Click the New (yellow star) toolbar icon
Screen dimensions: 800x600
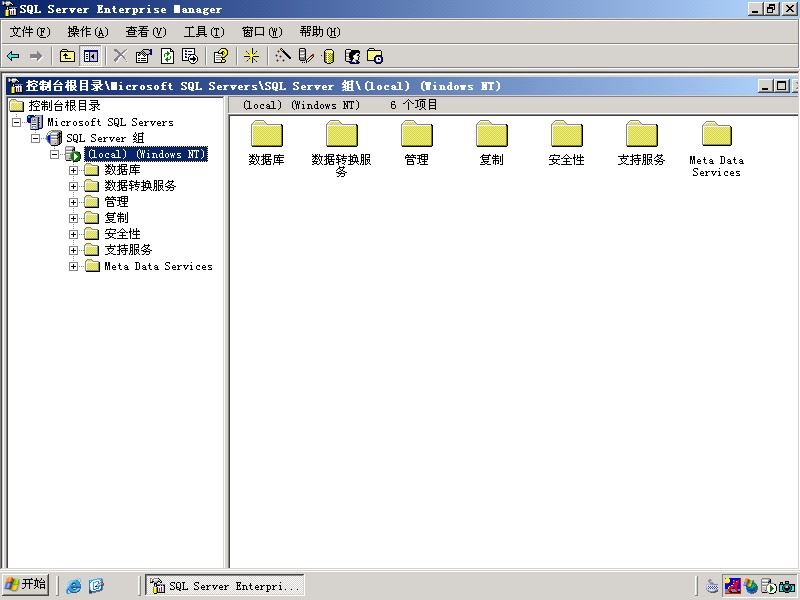251,56
